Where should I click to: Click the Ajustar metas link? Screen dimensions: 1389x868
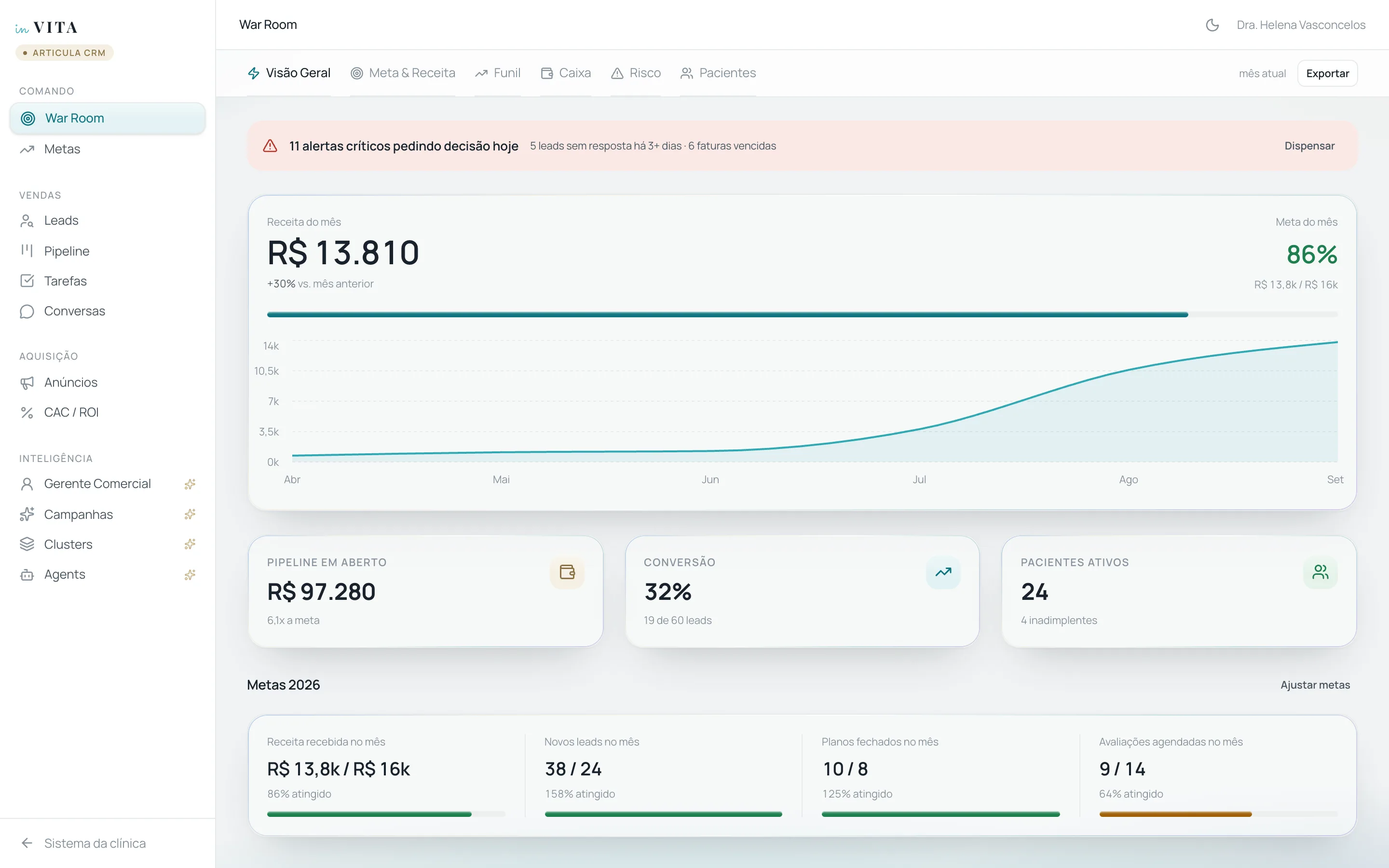pyautogui.click(x=1315, y=685)
